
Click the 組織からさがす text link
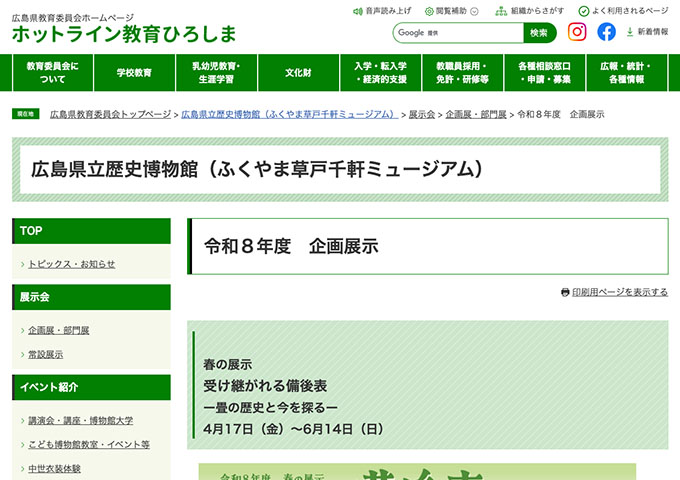coord(537,11)
